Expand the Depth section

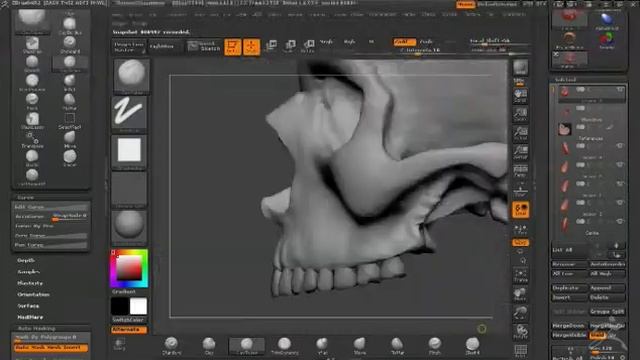26,260
